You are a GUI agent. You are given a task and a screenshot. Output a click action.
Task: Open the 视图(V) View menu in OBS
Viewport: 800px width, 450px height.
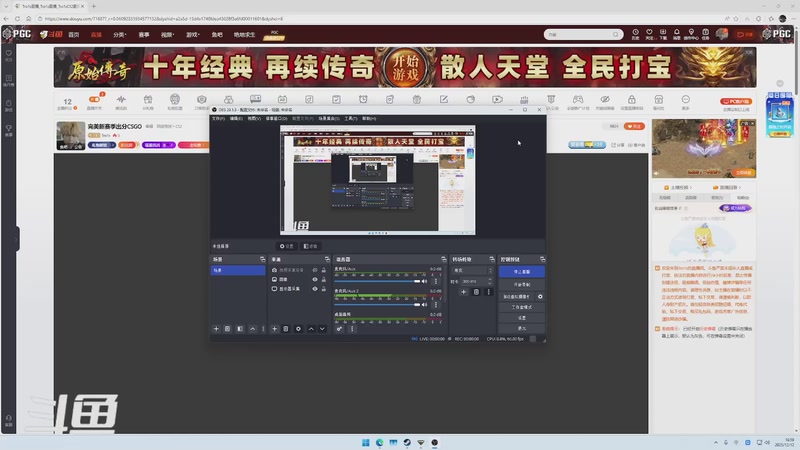click(254, 118)
